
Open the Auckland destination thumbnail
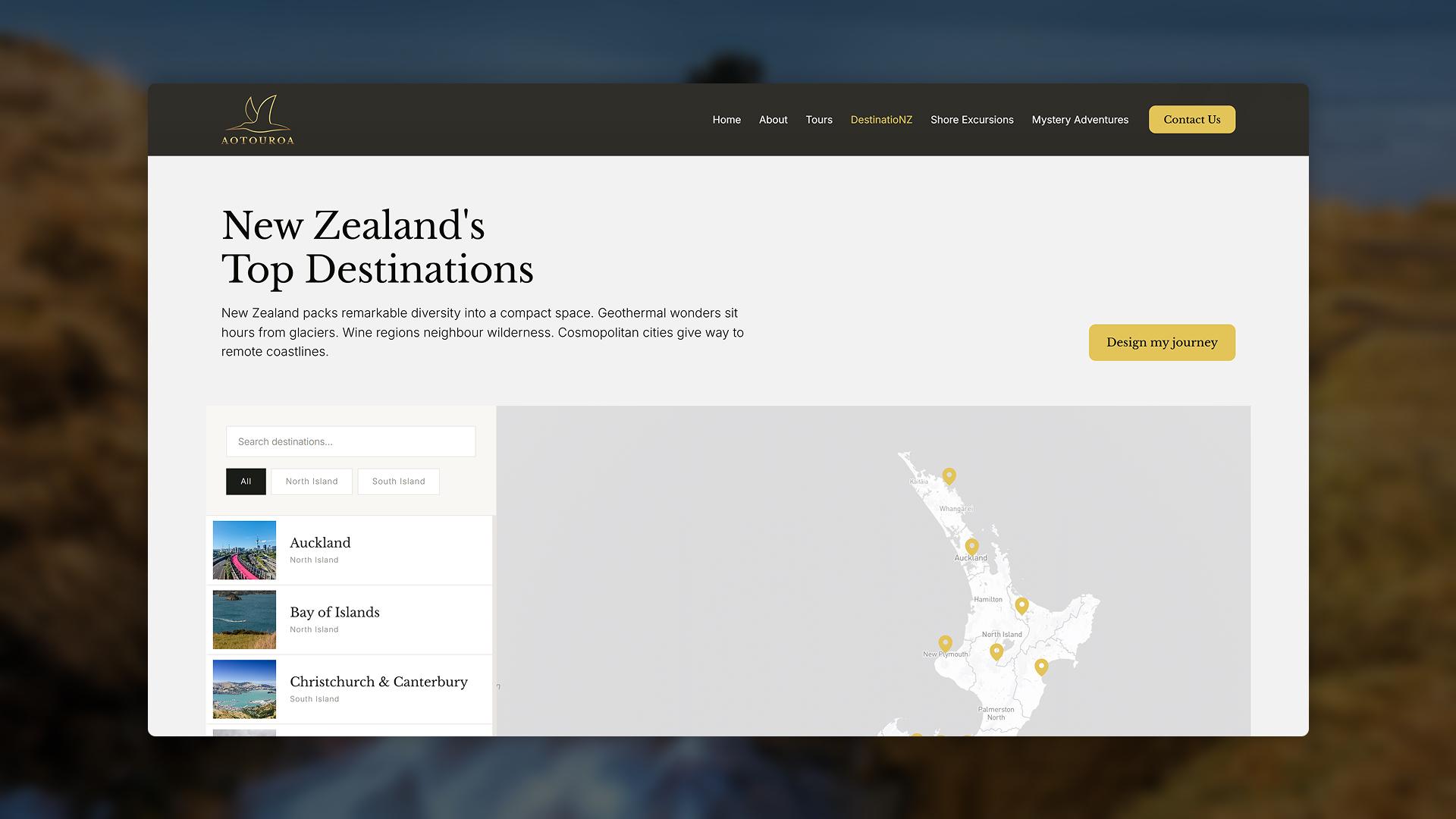[x=244, y=550]
